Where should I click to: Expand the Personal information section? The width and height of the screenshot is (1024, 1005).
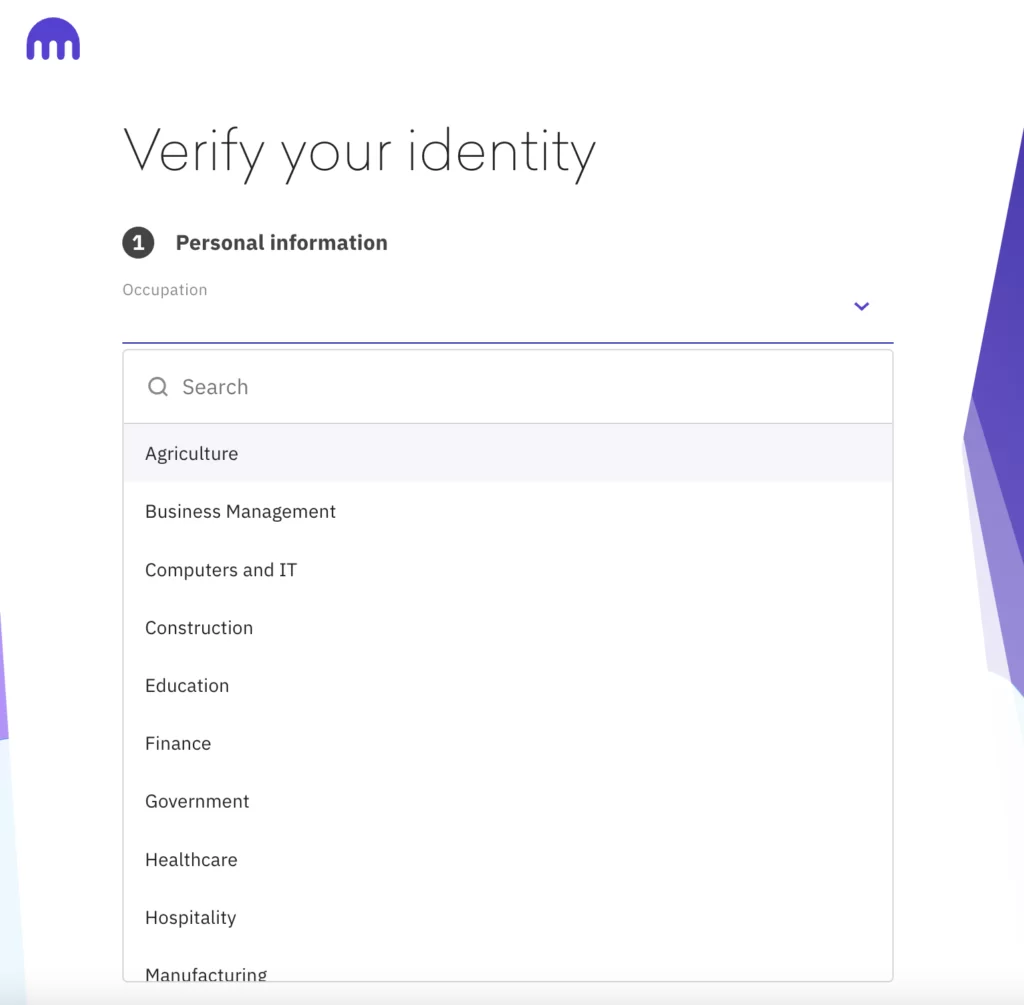(x=281, y=242)
